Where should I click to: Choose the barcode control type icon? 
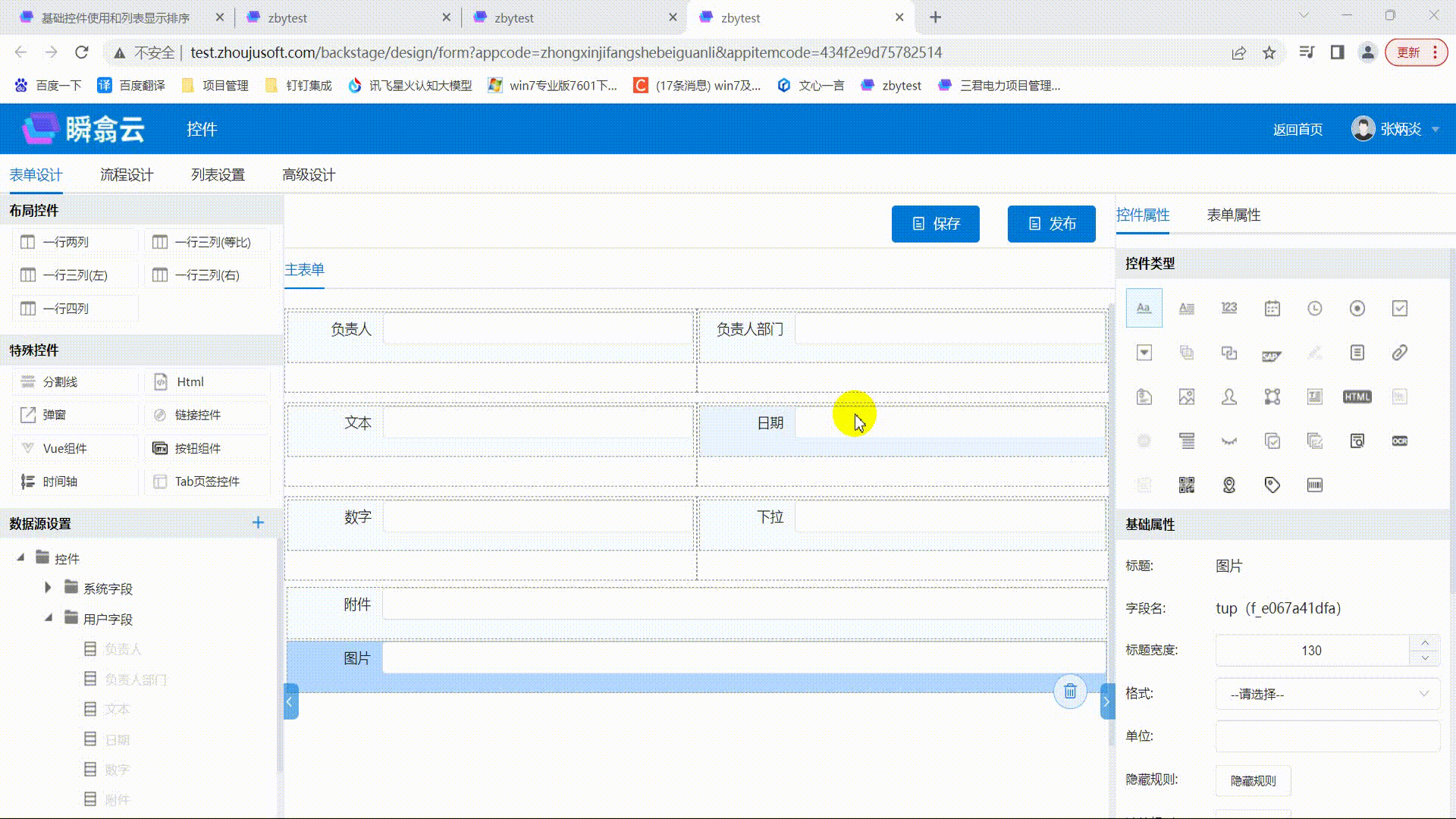1315,485
